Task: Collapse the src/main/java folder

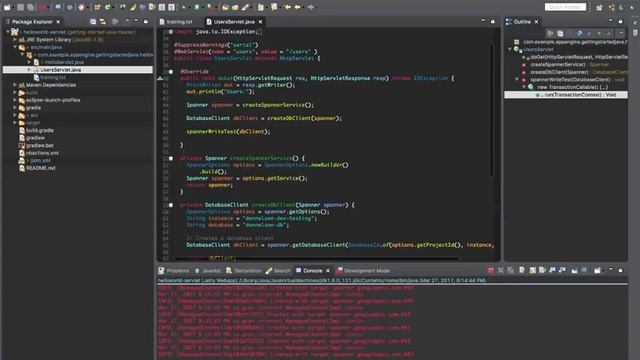Action: coord(15,47)
